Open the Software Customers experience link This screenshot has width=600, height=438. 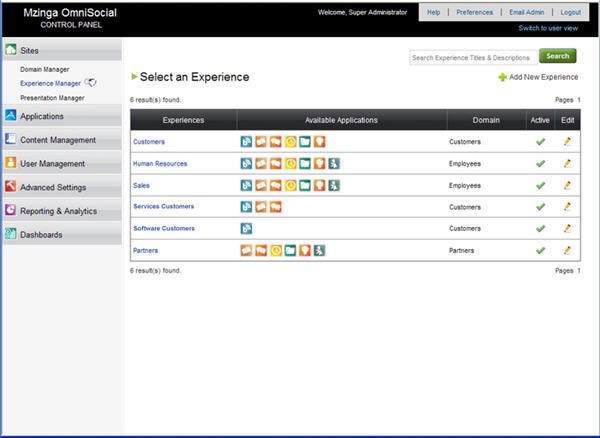(x=164, y=228)
